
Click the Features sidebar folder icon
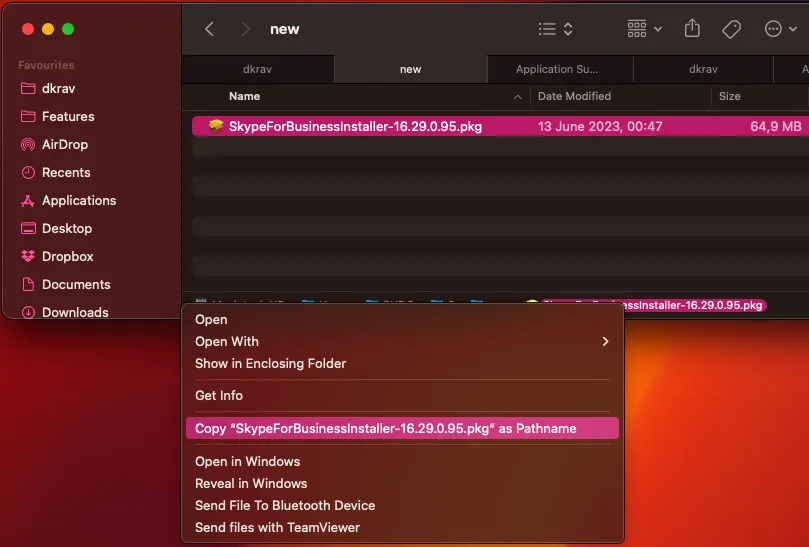[28, 116]
